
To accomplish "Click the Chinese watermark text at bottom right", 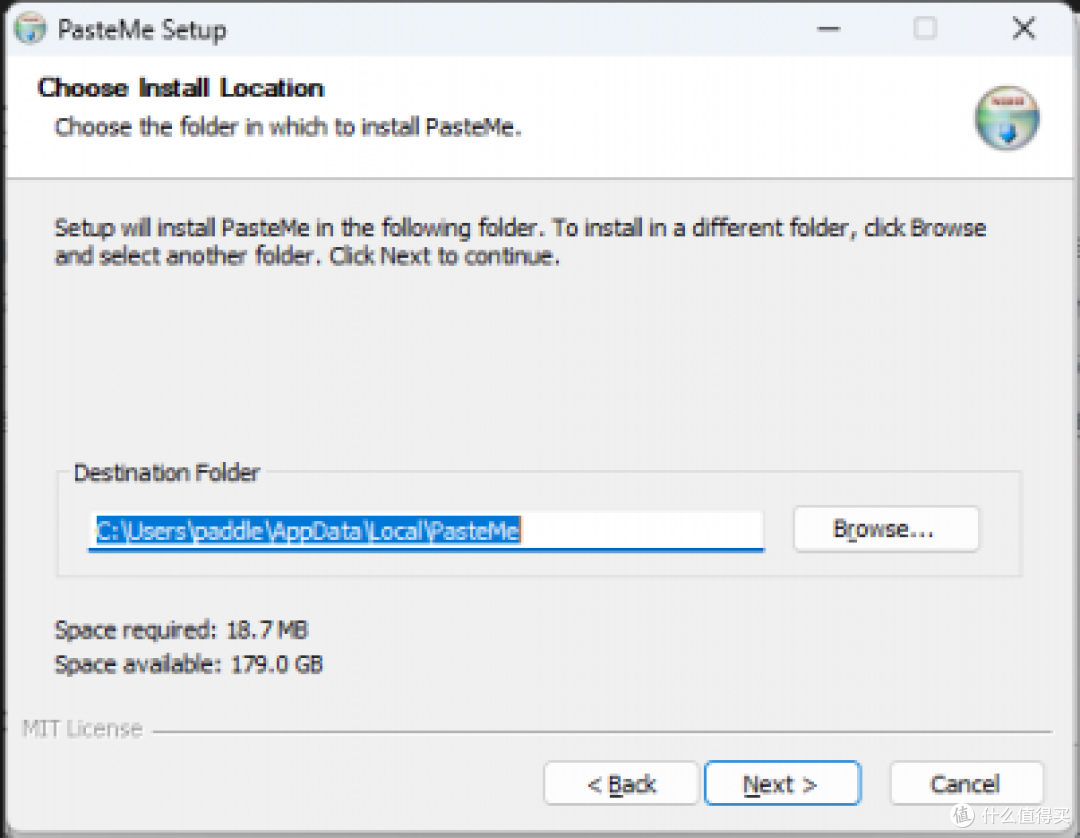I will (1025, 816).
